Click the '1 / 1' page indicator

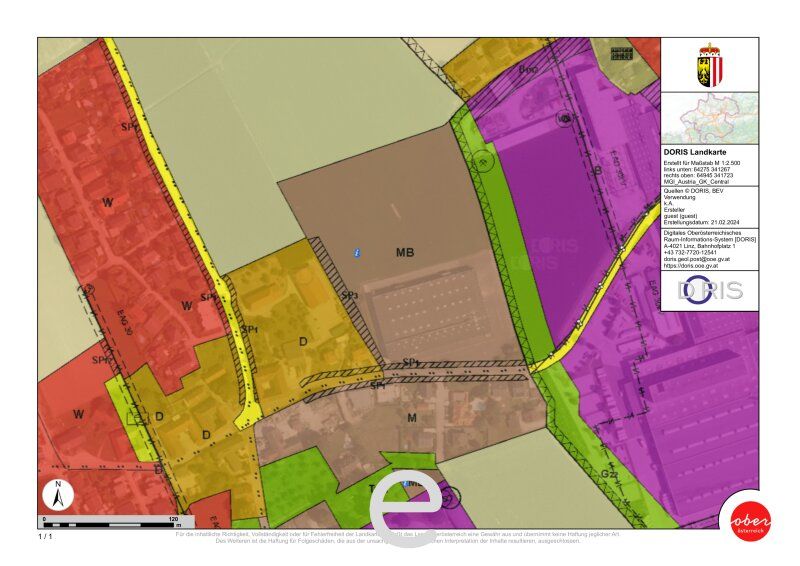pyautogui.click(x=45, y=536)
